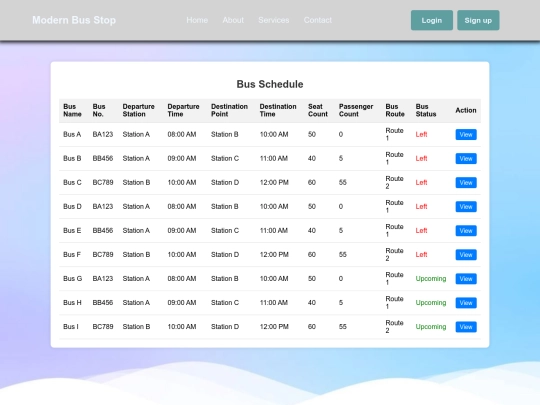The image size is (540, 405).
Task: Click Station C in the Bus E row
Action: [225, 230]
